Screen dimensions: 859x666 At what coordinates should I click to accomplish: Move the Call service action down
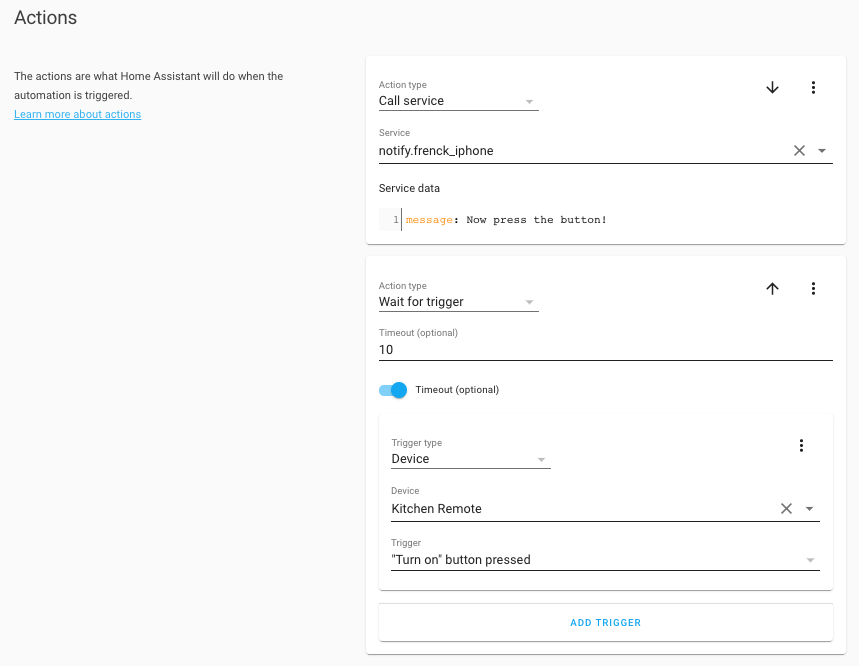(x=772, y=87)
